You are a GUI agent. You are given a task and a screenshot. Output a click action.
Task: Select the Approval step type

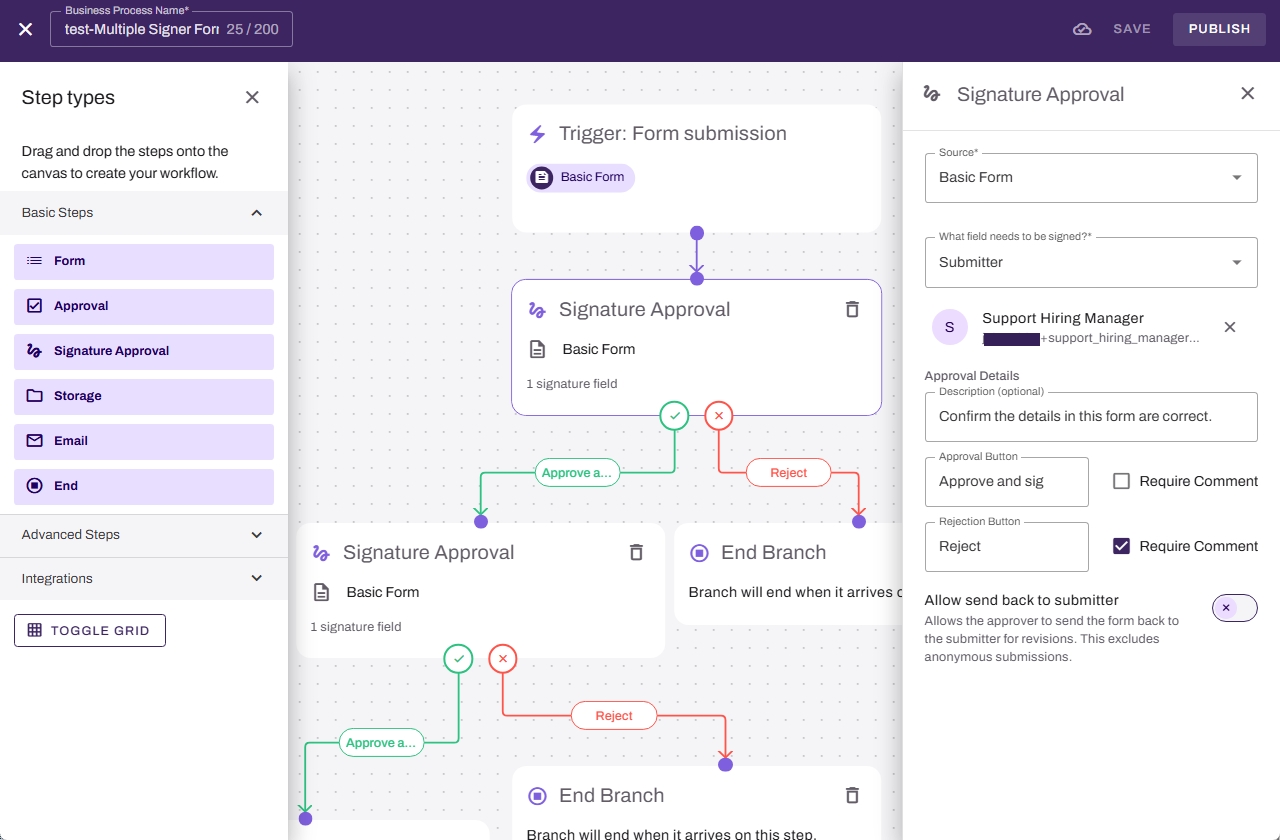[x=144, y=306]
